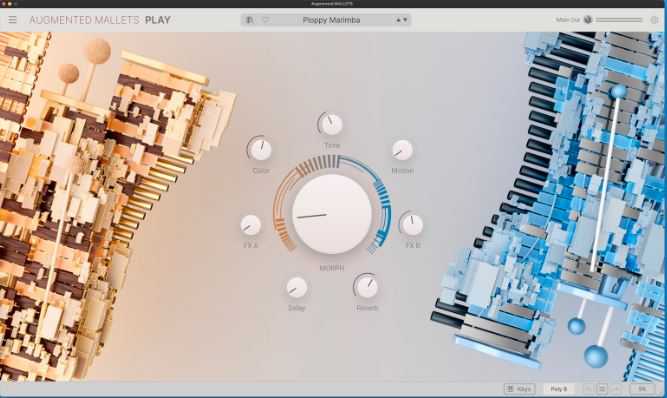Click the PLAY mode label
This screenshot has width=667, height=398.
[158, 20]
